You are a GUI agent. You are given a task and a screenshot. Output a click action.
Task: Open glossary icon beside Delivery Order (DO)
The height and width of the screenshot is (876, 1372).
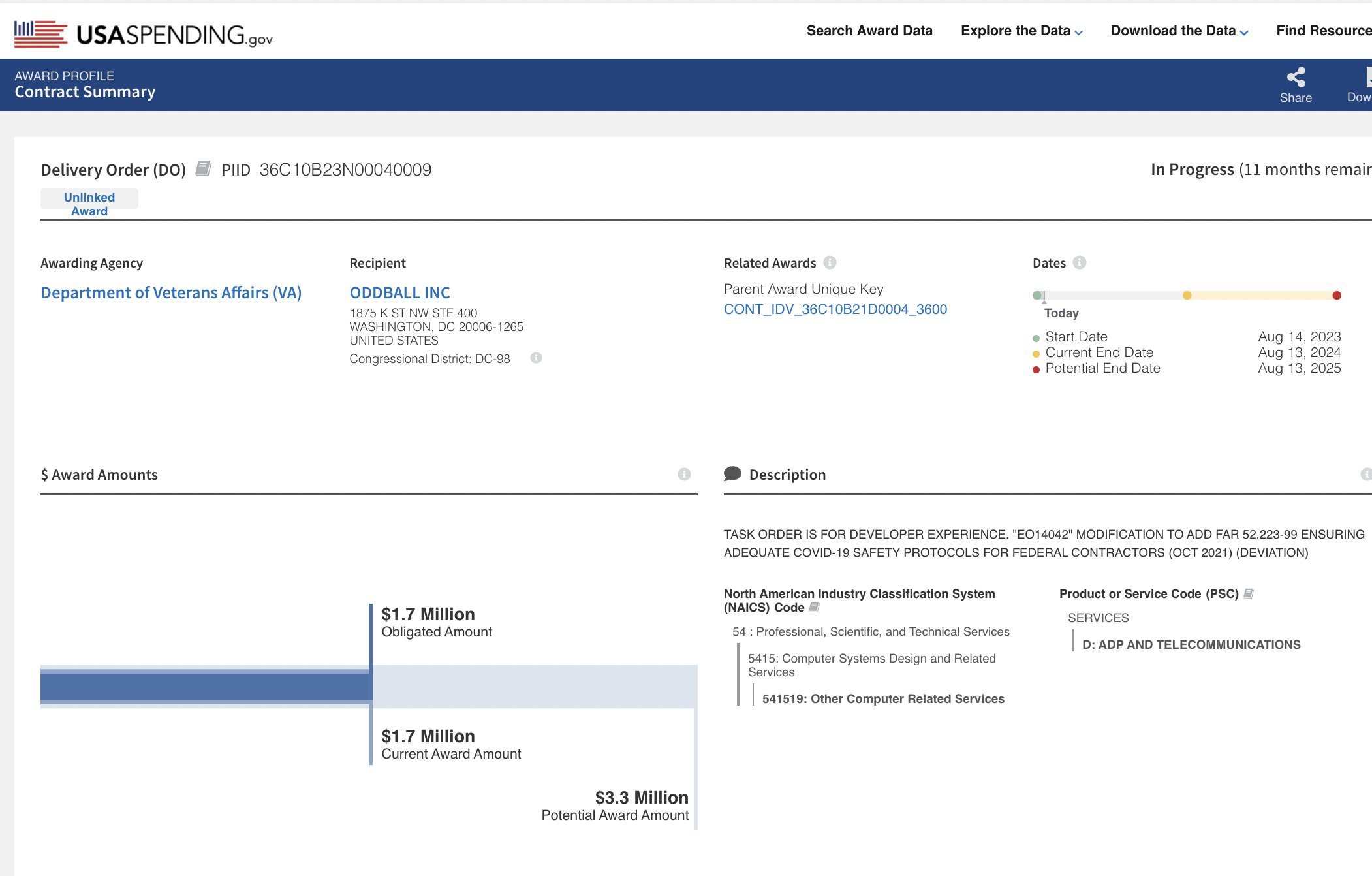tap(204, 168)
